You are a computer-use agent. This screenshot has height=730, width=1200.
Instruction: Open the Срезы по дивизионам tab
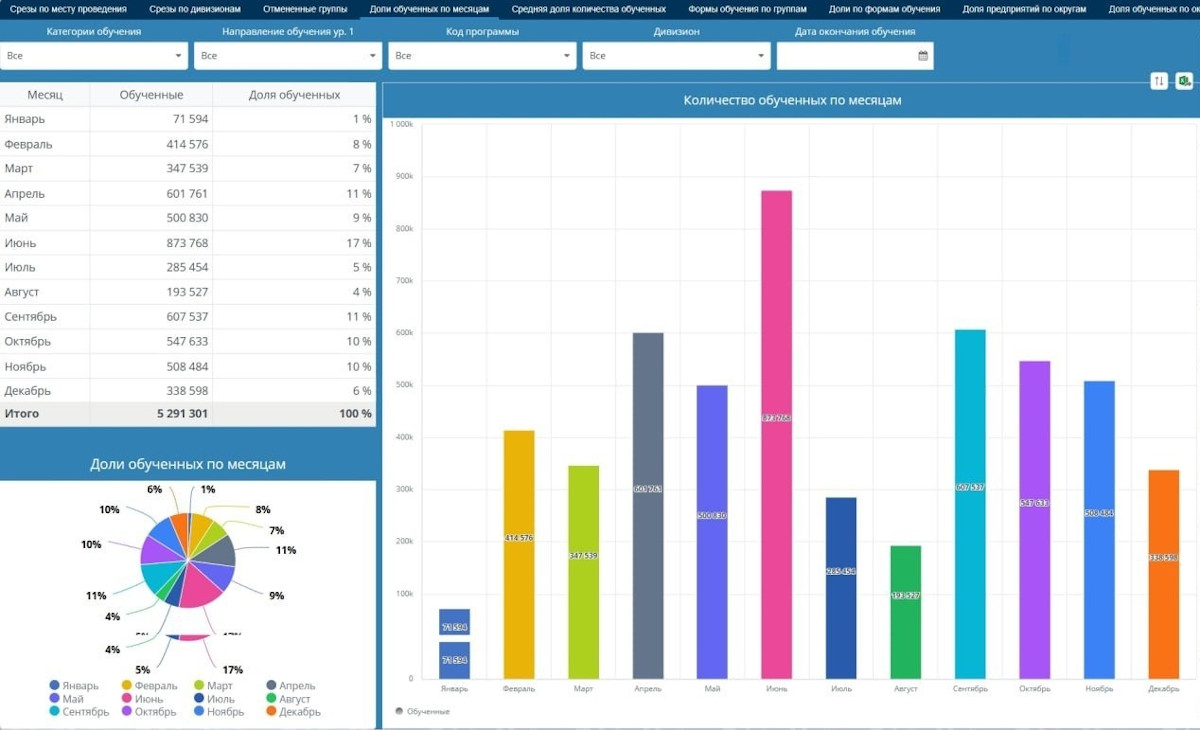coord(195,9)
